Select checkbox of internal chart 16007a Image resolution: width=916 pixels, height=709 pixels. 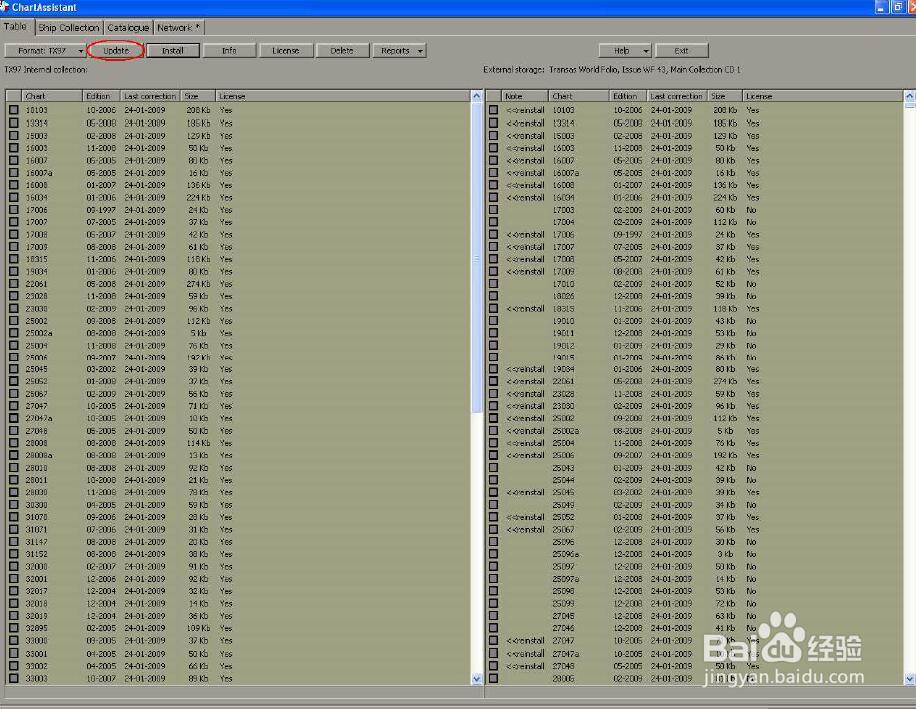point(13,172)
